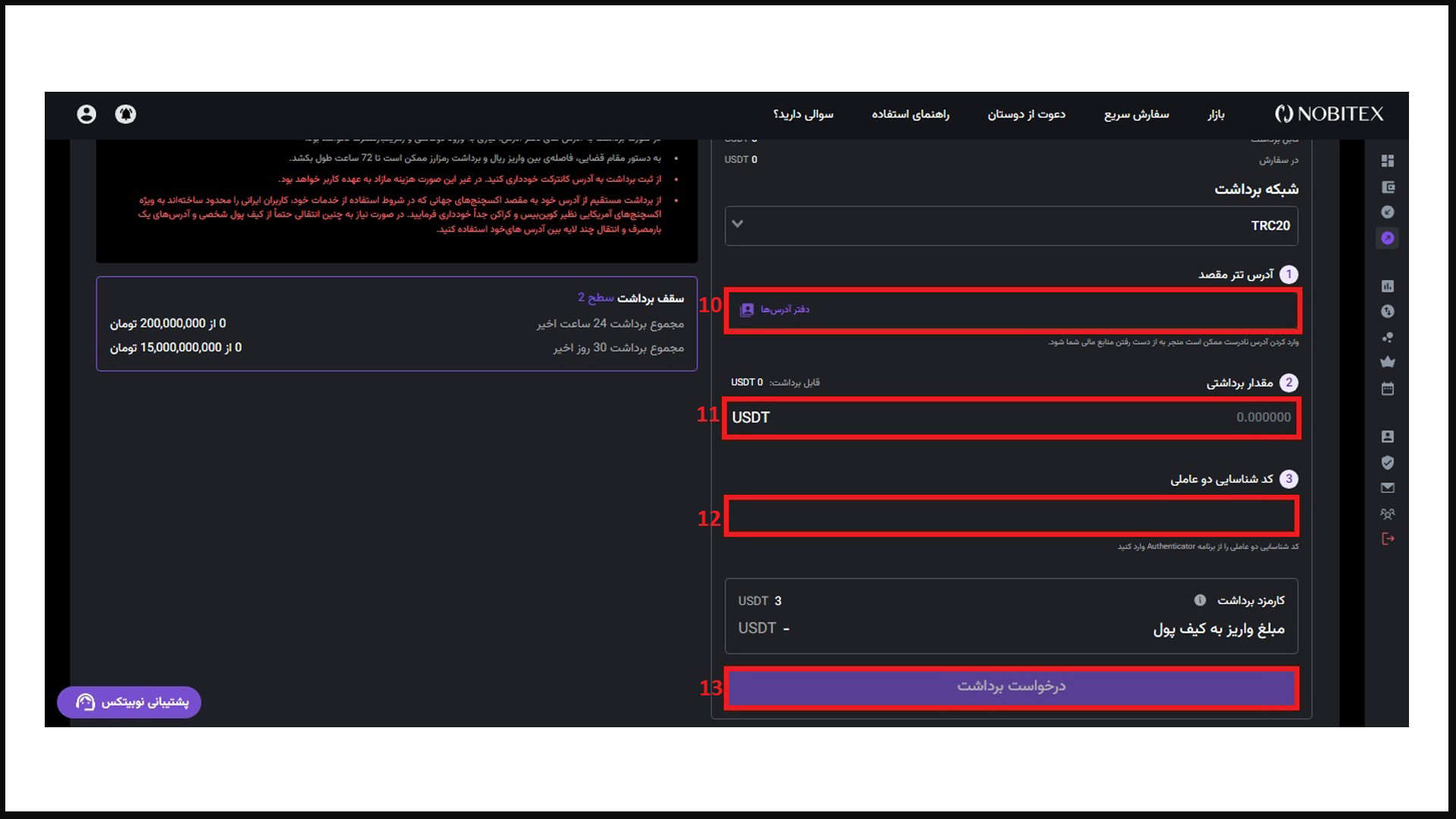Open the profile card icon in sidebar
The width and height of the screenshot is (1456, 819).
pos(1388,437)
